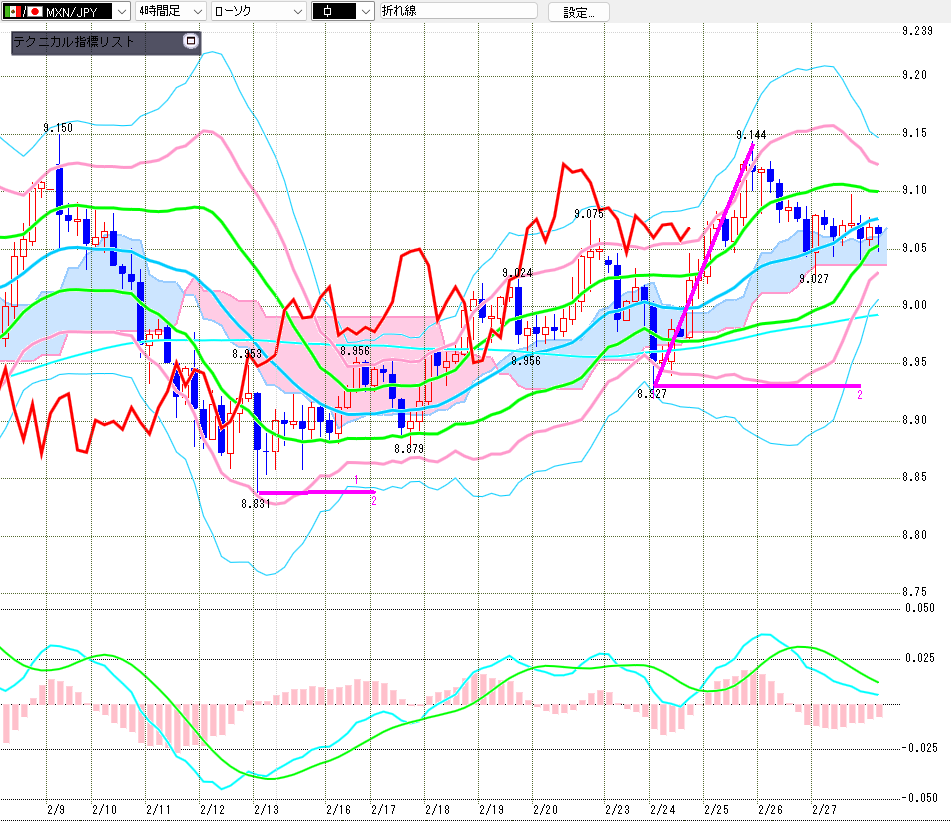
Task: Click the 2/27 date axis label
Action: tap(823, 808)
